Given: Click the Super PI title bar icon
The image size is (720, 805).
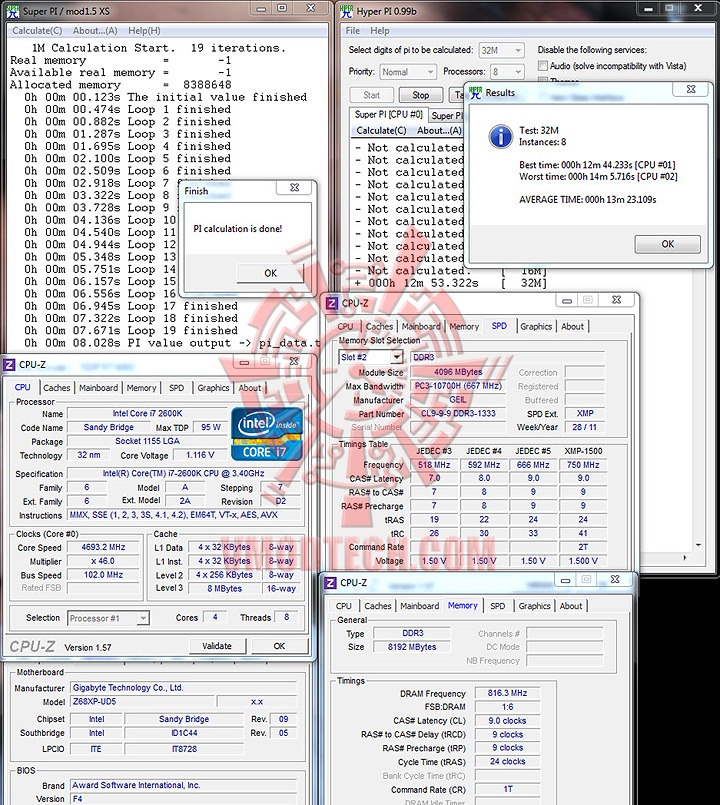Looking at the screenshot, I should (13, 11).
